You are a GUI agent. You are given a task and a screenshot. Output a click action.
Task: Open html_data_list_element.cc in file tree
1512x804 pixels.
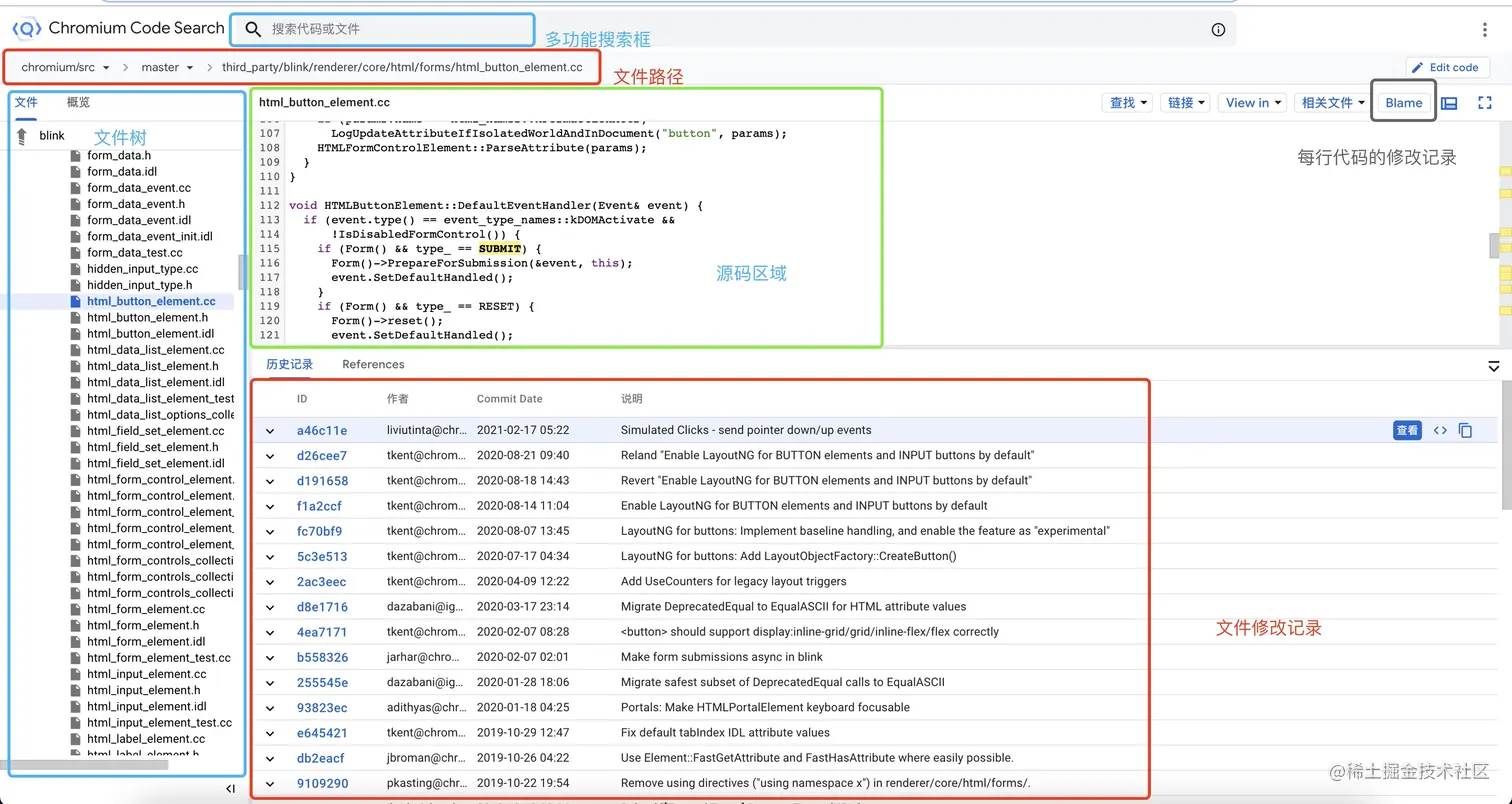tap(156, 350)
